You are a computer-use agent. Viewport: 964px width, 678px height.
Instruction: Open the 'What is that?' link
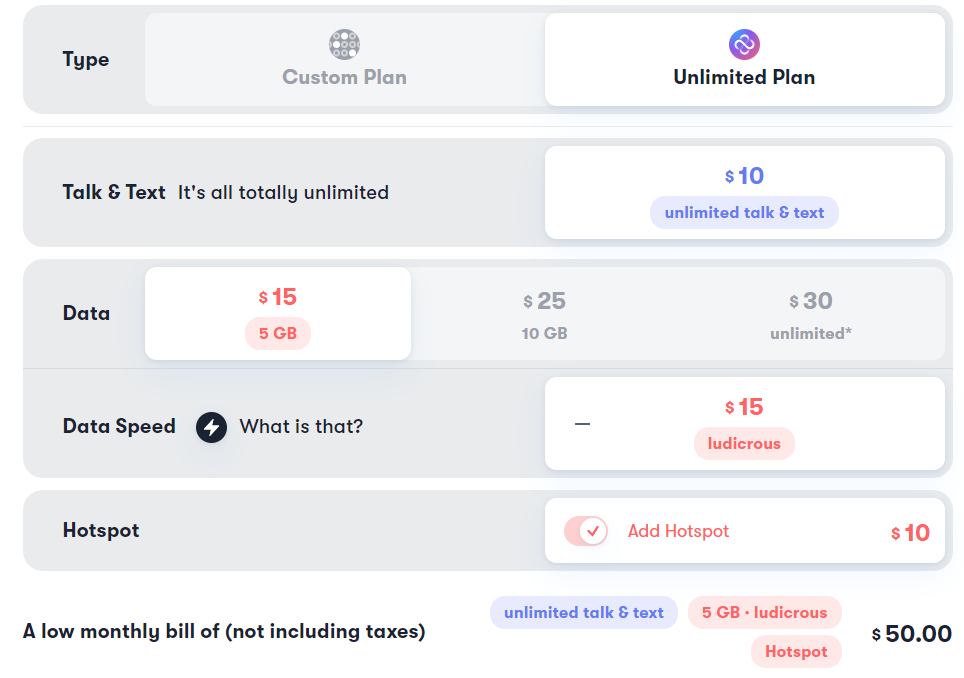(301, 427)
